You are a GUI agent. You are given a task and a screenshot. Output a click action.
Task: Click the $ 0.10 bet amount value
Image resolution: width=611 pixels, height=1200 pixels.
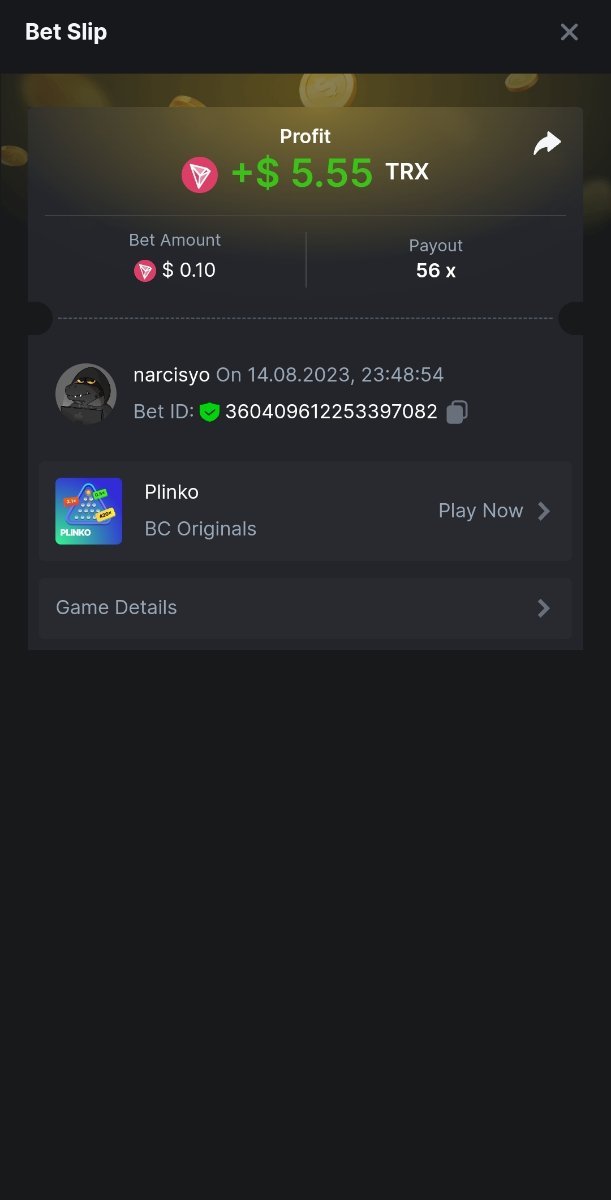(x=189, y=270)
